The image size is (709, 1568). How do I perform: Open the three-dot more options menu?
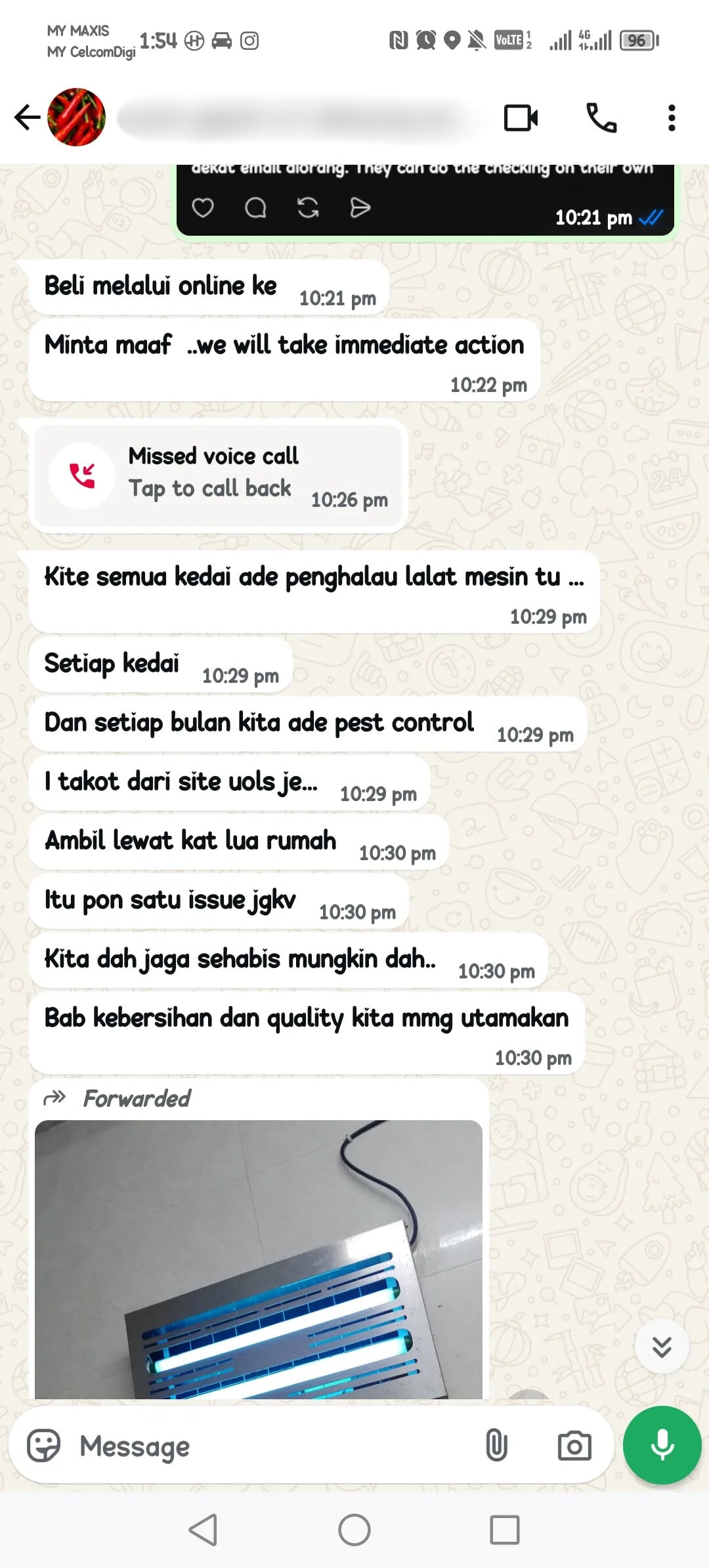[671, 118]
